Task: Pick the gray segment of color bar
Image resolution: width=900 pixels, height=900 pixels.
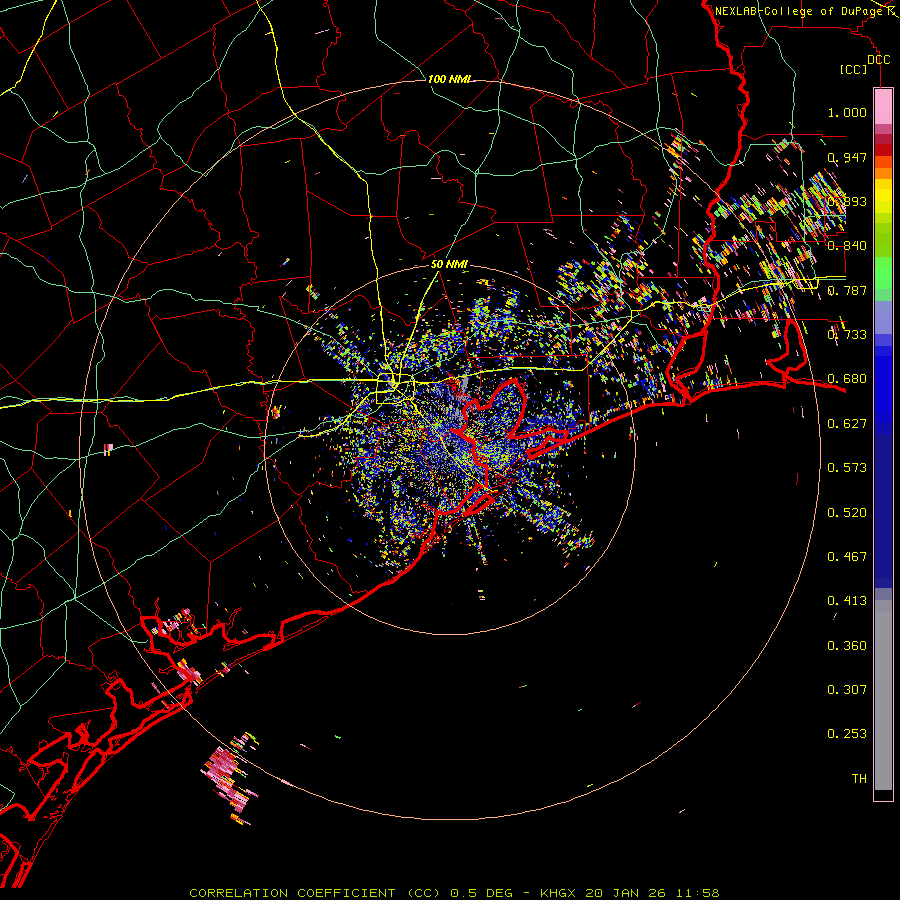Action: pyautogui.click(x=883, y=695)
